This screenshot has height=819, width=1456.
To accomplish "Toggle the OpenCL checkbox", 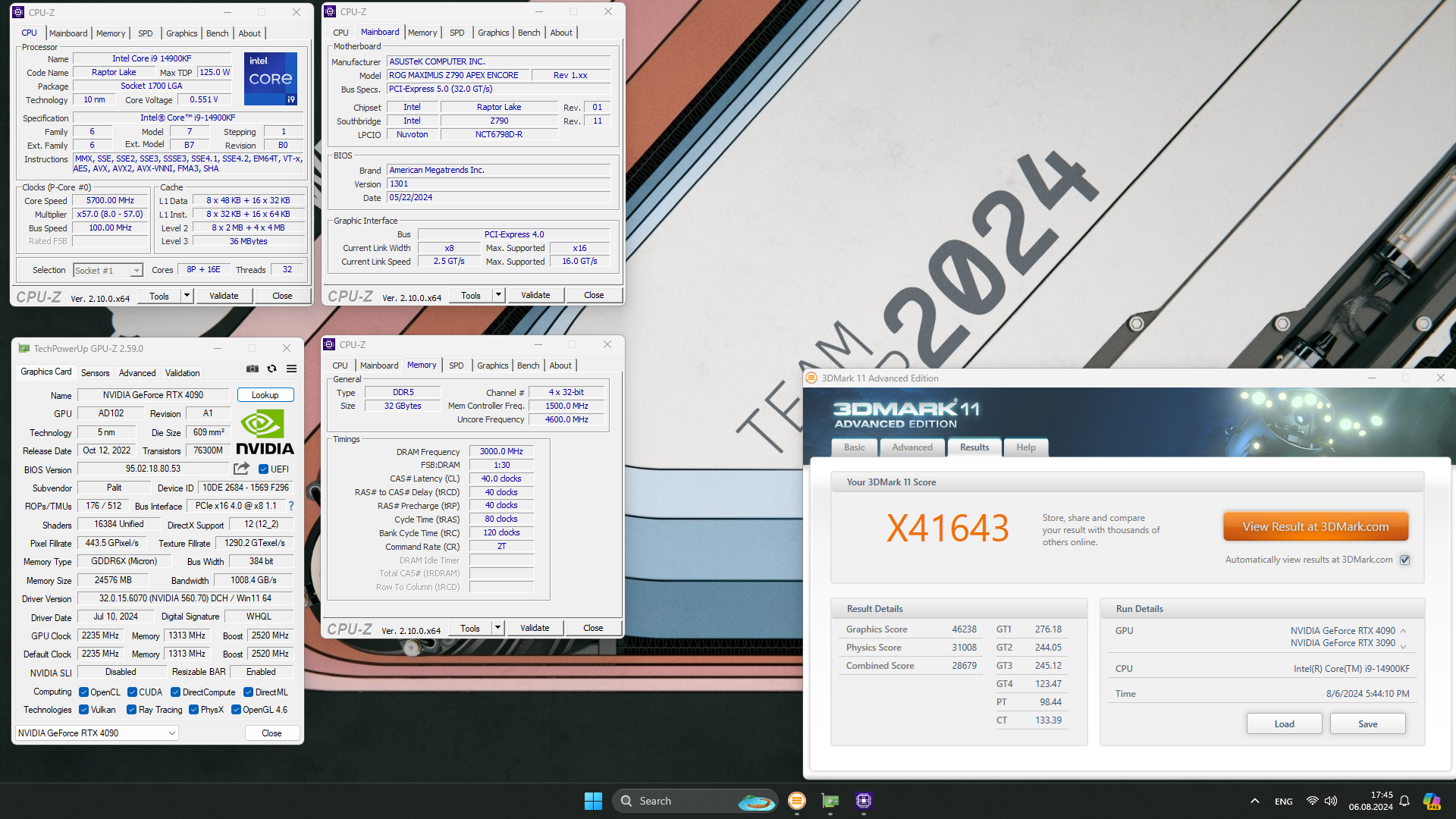I will coord(83,692).
